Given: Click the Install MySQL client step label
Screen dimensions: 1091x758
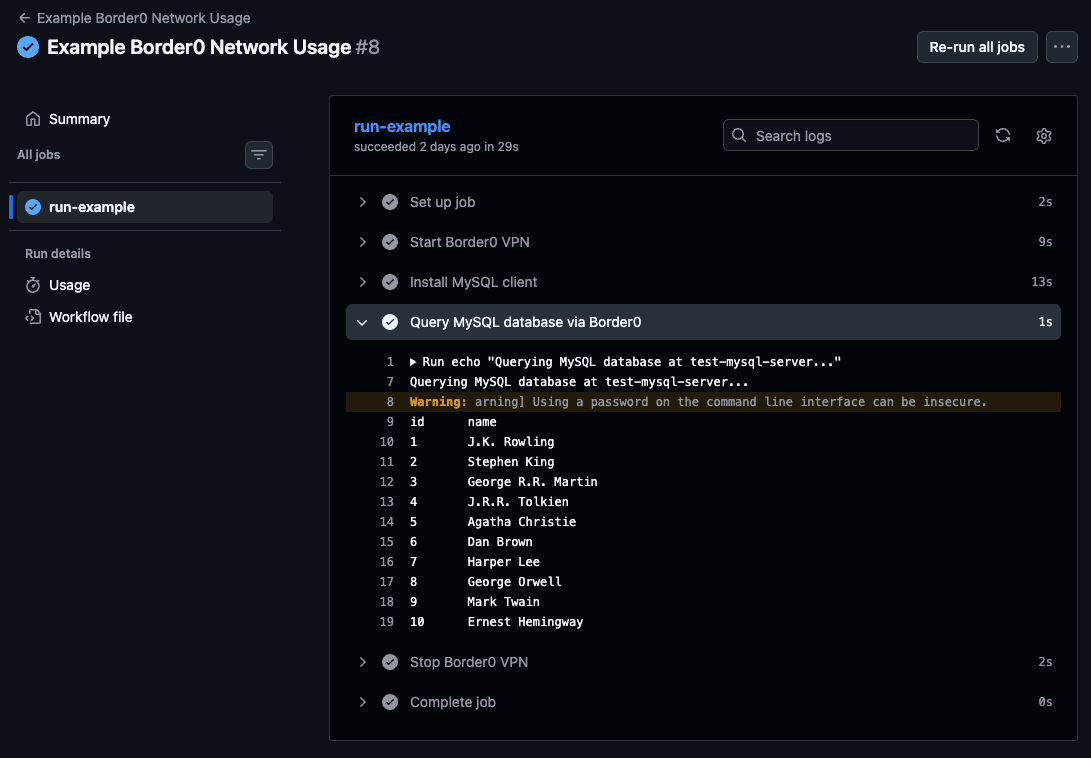Looking at the screenshot, I should [473, 282].
